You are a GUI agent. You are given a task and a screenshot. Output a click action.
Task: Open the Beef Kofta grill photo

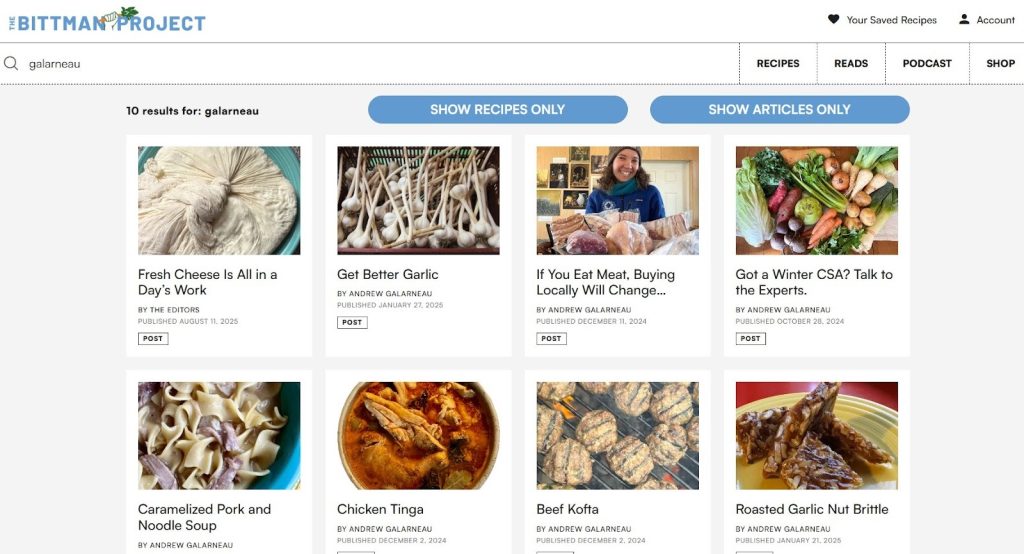tap(617, 435)
